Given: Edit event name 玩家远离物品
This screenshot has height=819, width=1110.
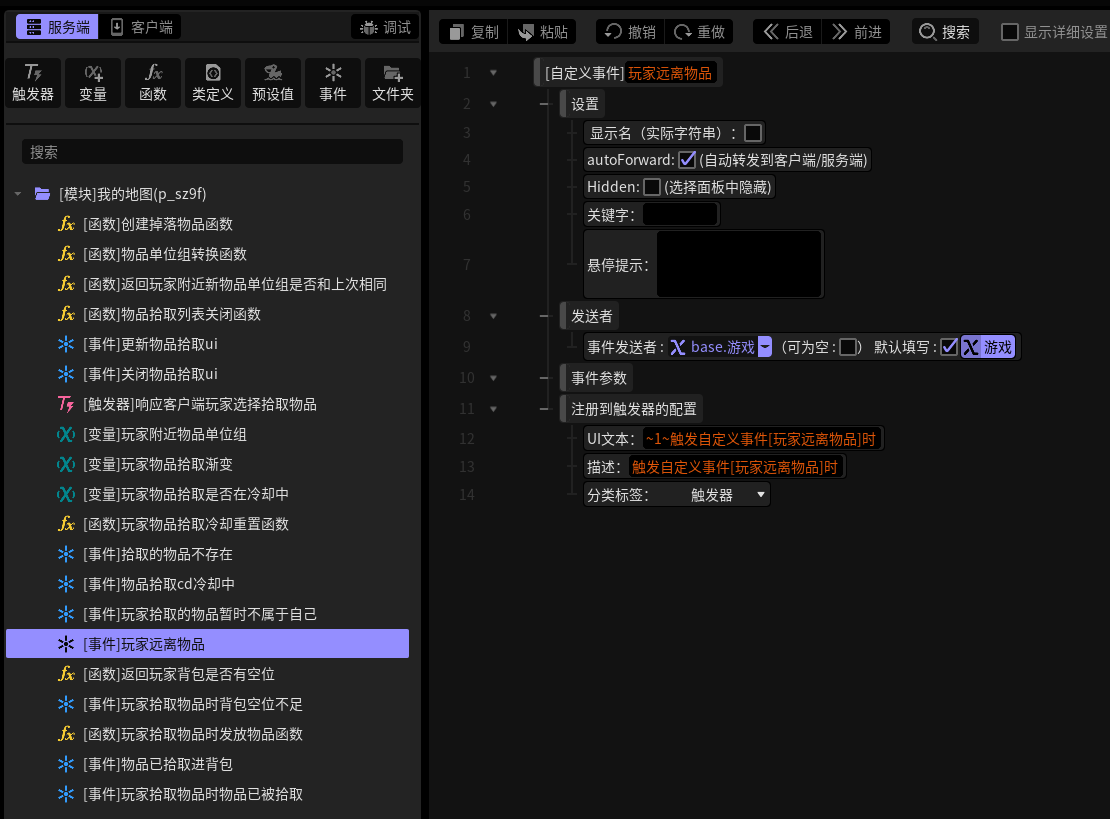Looking at the screenshot, I should tap(670, 73).
